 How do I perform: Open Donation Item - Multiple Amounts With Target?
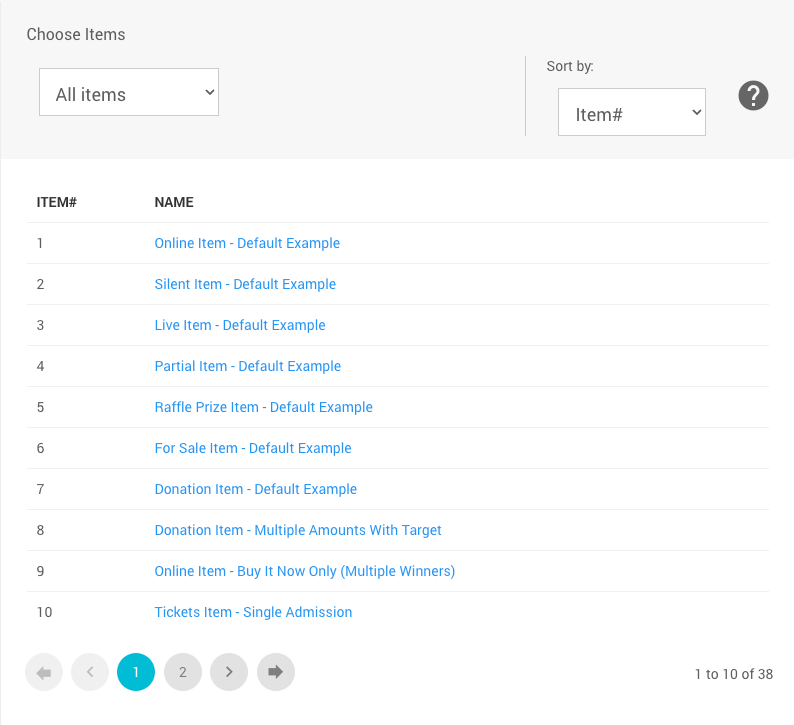[298, 530]
